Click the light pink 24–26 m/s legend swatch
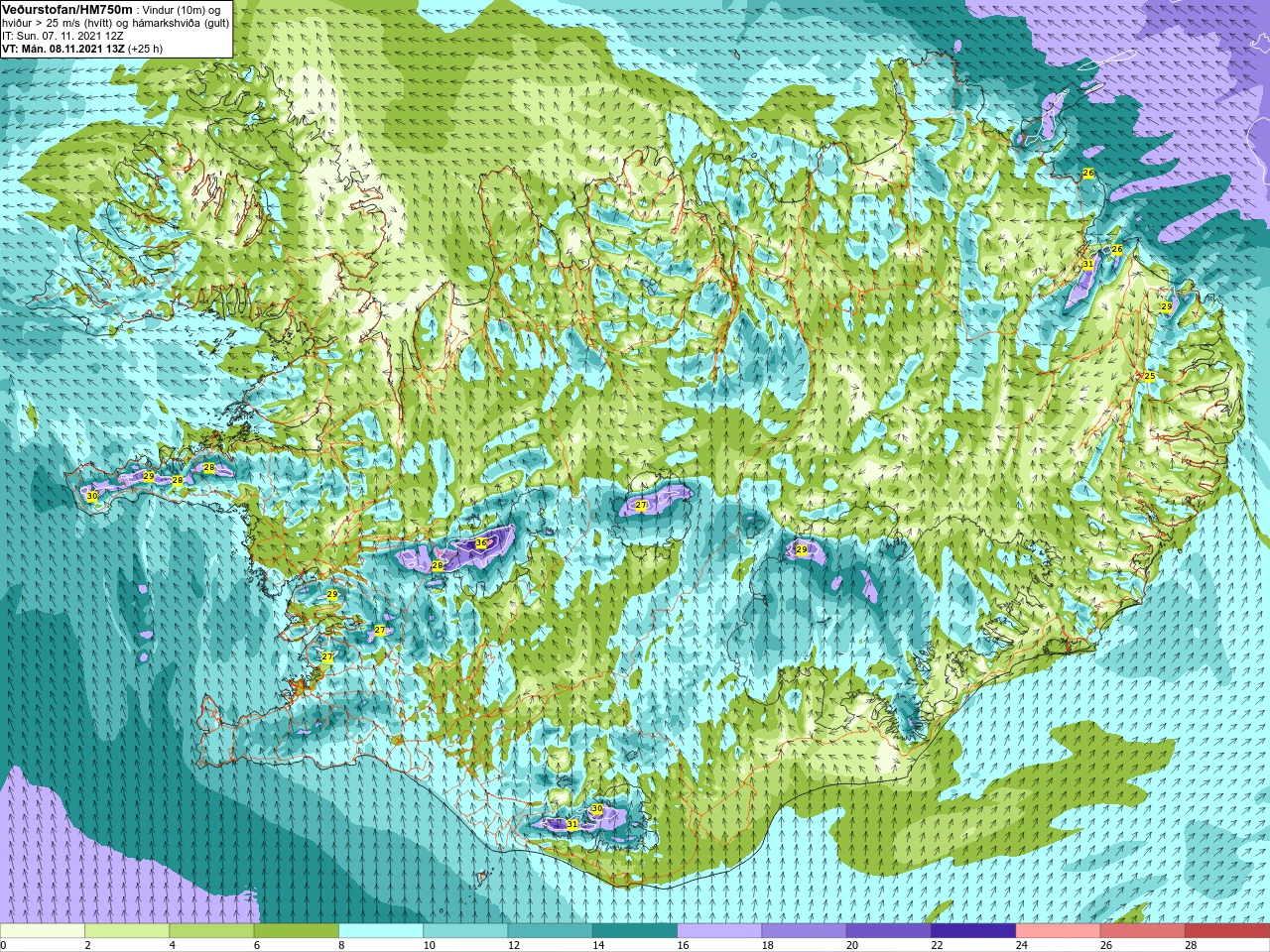Screen dimensions: 1270x952 click(1058, 931)
